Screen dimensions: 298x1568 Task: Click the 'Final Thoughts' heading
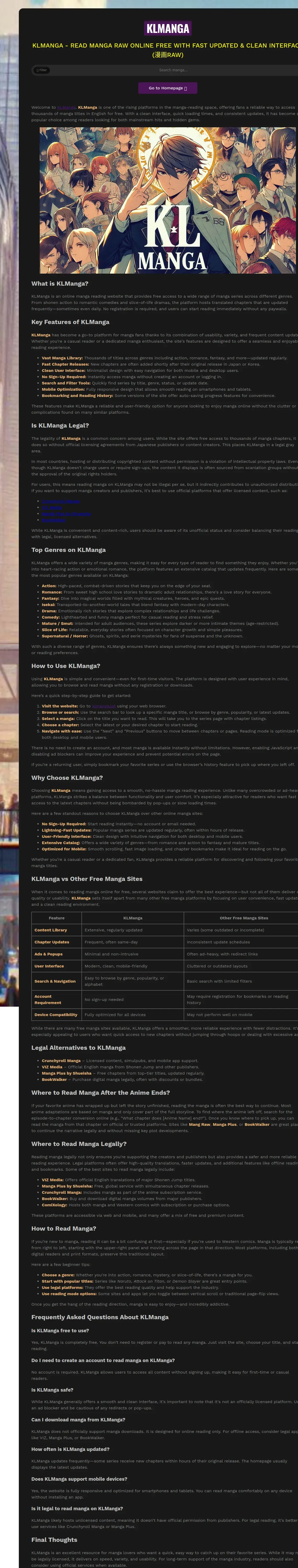54,1540
